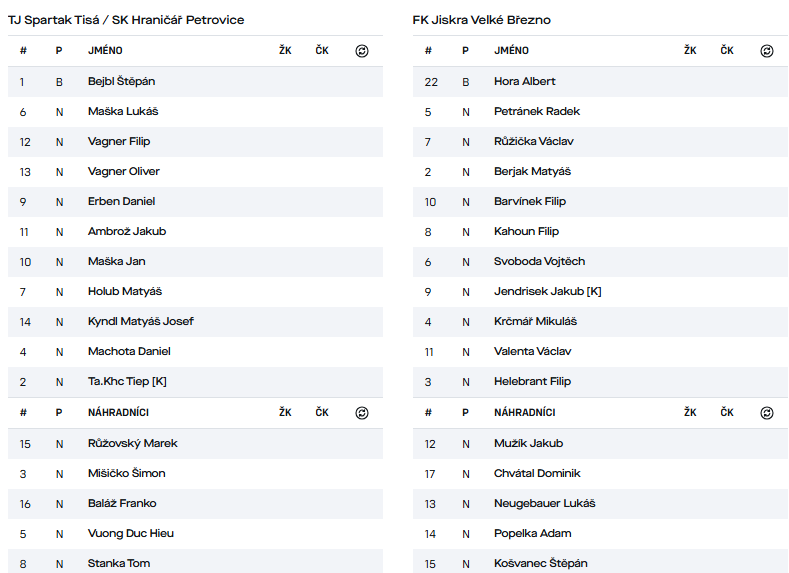Select Svoboda Vojtěch in the lineup
789x573 pixels.
coord(539,261)
